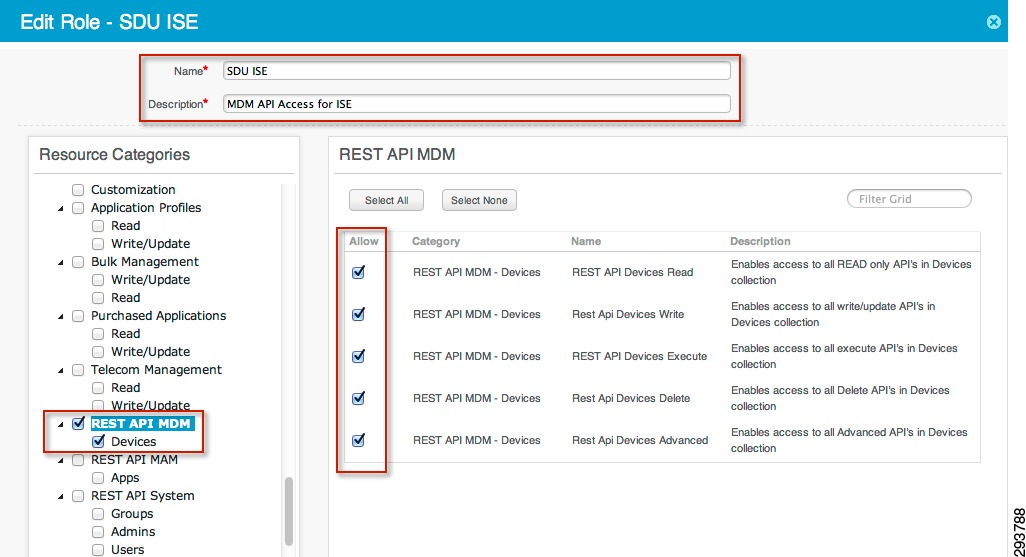The width and height of the screenshot is (1026, 557).
Task: Click the REST API Devices Execute name cell
Action: click(639, 356)
